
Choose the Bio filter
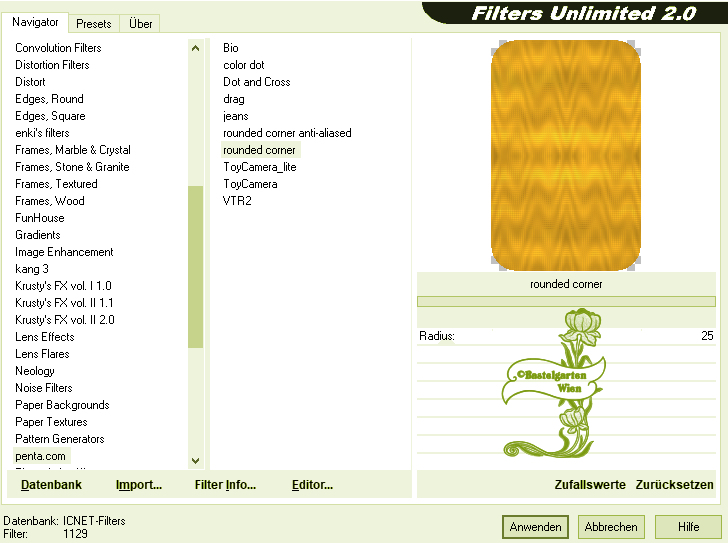[x=231, y=48]
